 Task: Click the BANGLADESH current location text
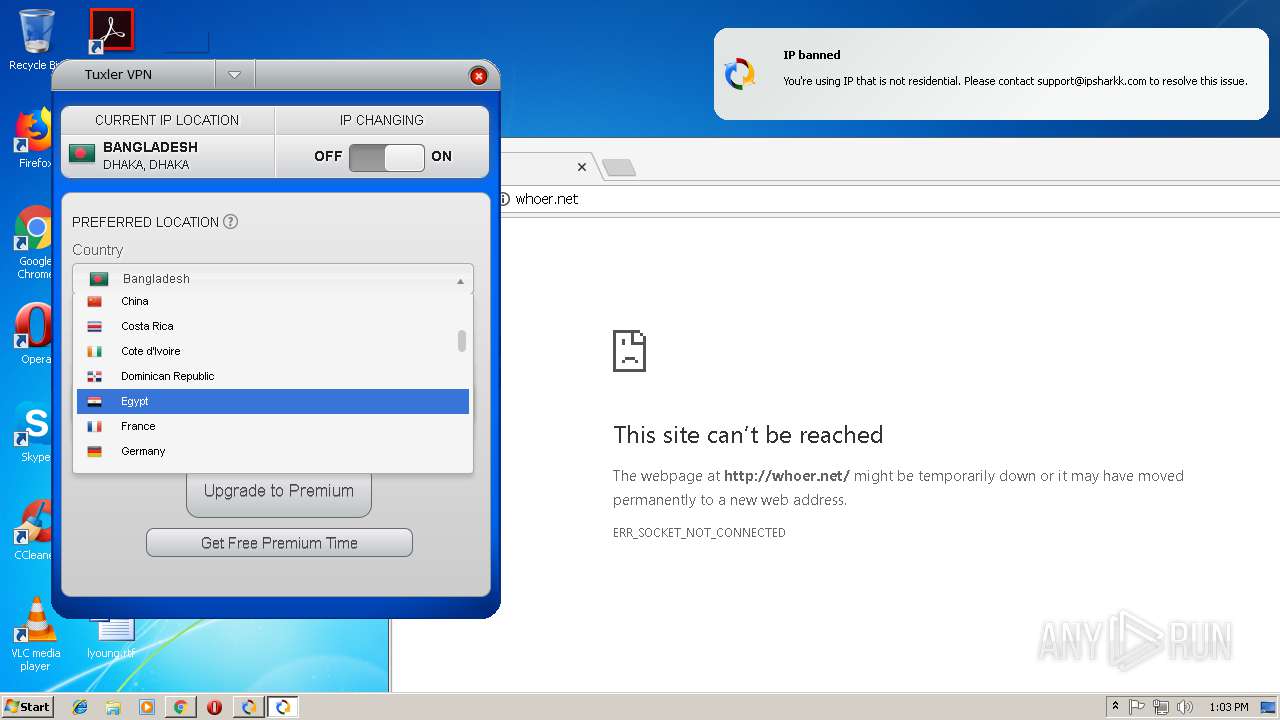coord(150,147)
